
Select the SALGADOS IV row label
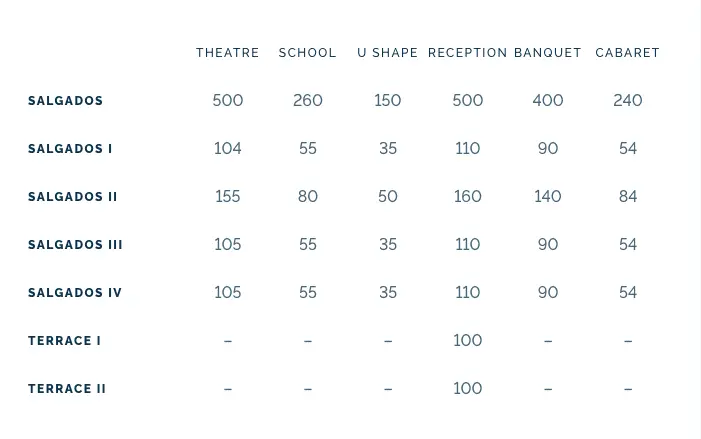(75, 293)
